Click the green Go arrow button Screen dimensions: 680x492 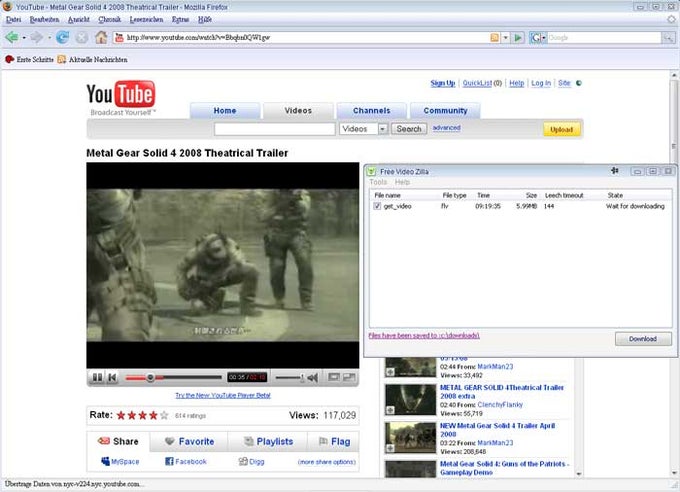[518, 38]
